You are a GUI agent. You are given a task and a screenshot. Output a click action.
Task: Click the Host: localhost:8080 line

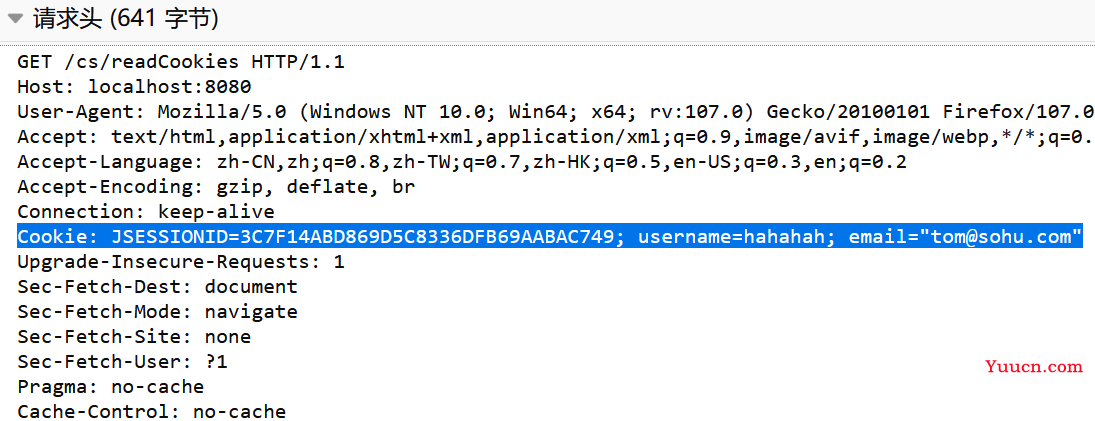(134, 87)
